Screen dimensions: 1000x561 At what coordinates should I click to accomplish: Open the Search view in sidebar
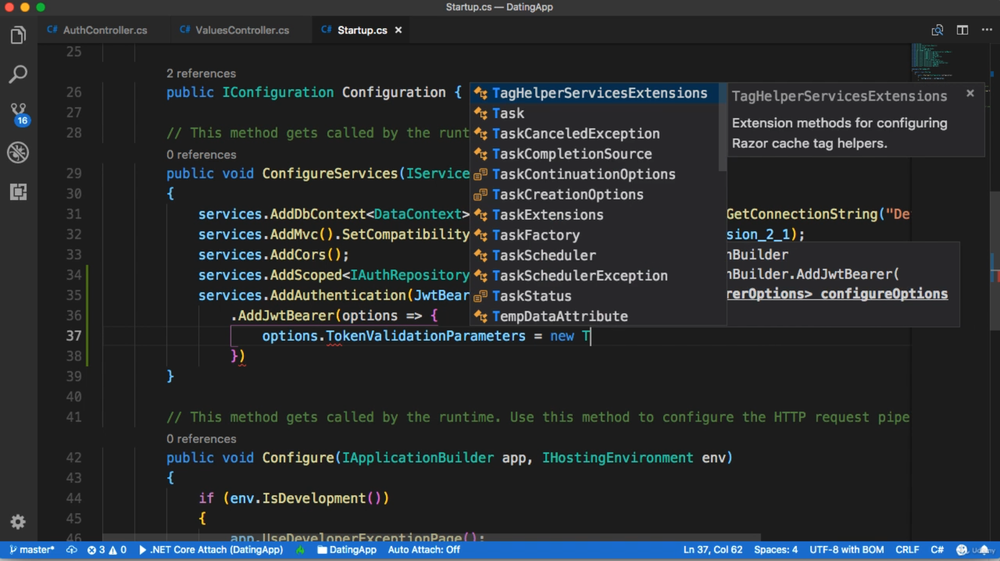18,75
